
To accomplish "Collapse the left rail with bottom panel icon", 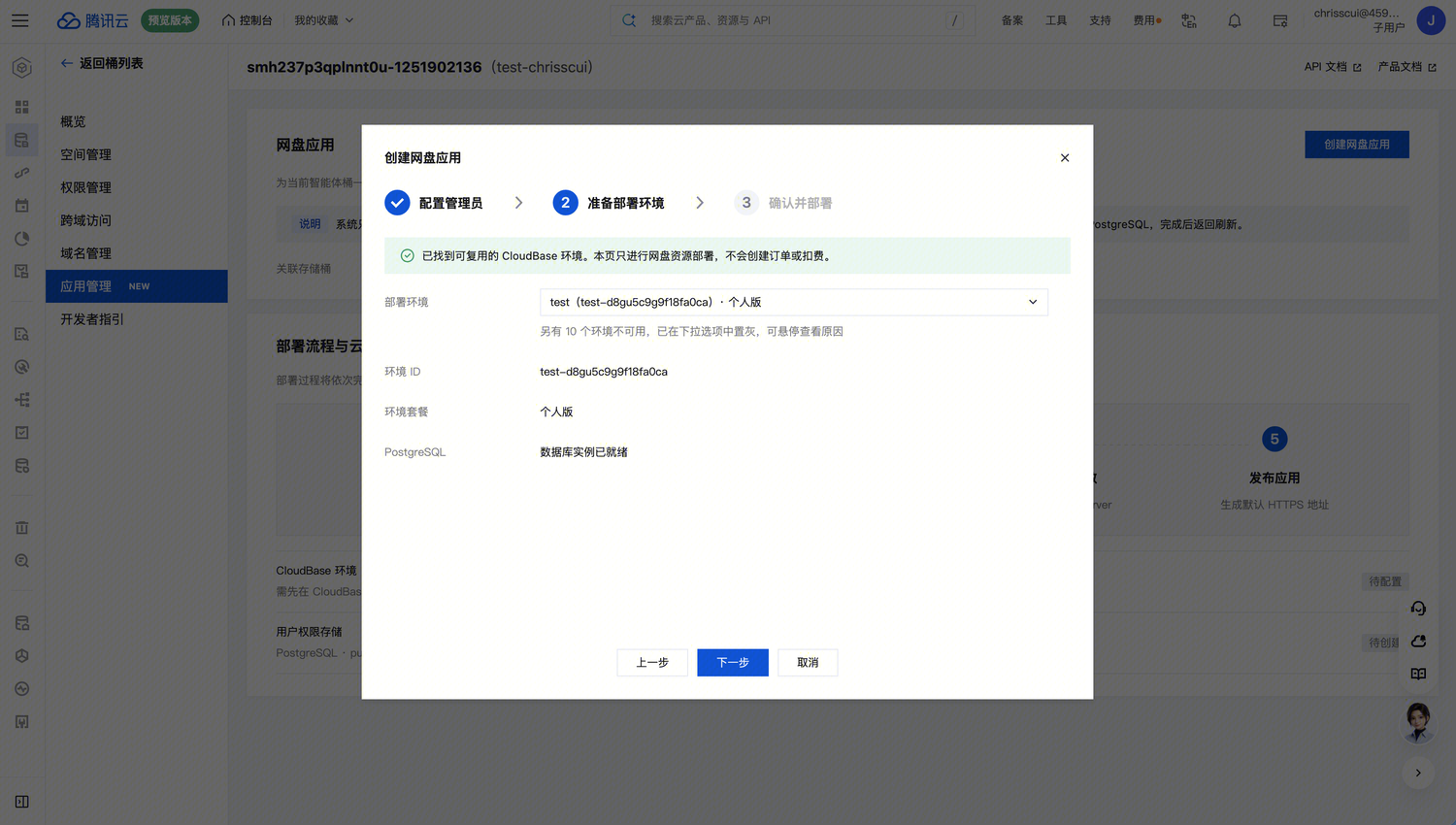I will point(21,802).
